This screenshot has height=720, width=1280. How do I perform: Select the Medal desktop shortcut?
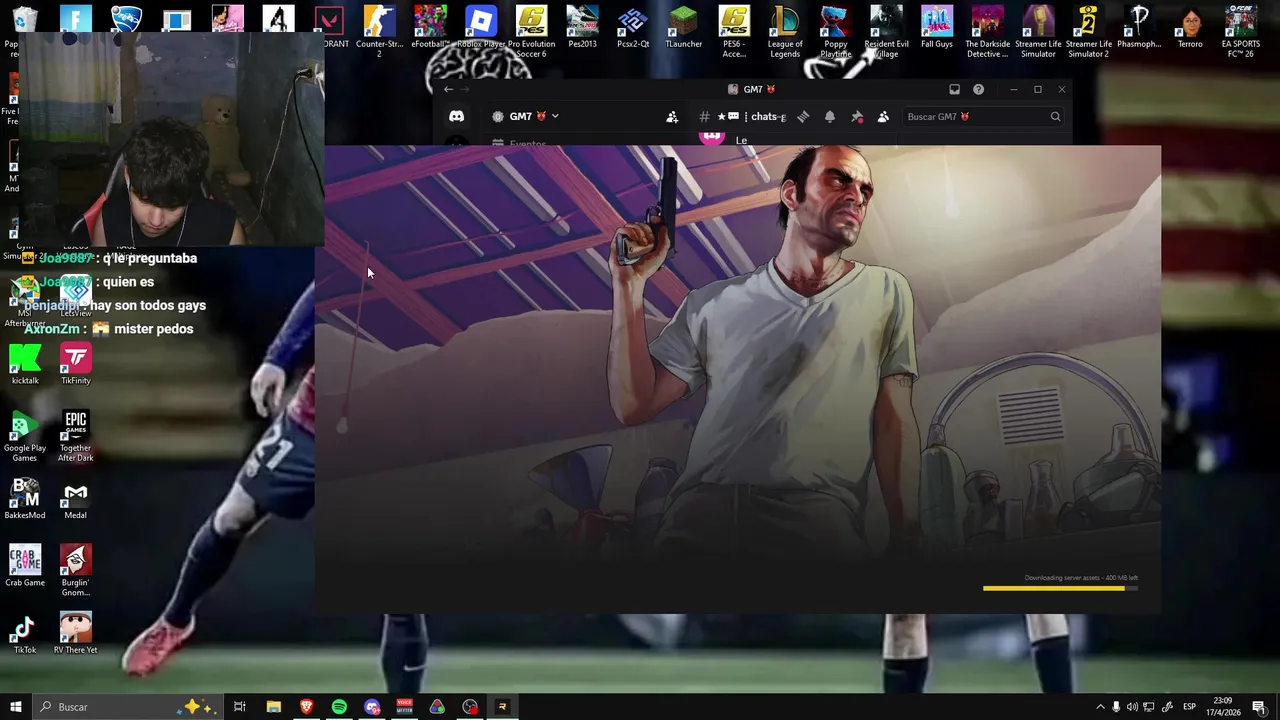coord(76,499)
